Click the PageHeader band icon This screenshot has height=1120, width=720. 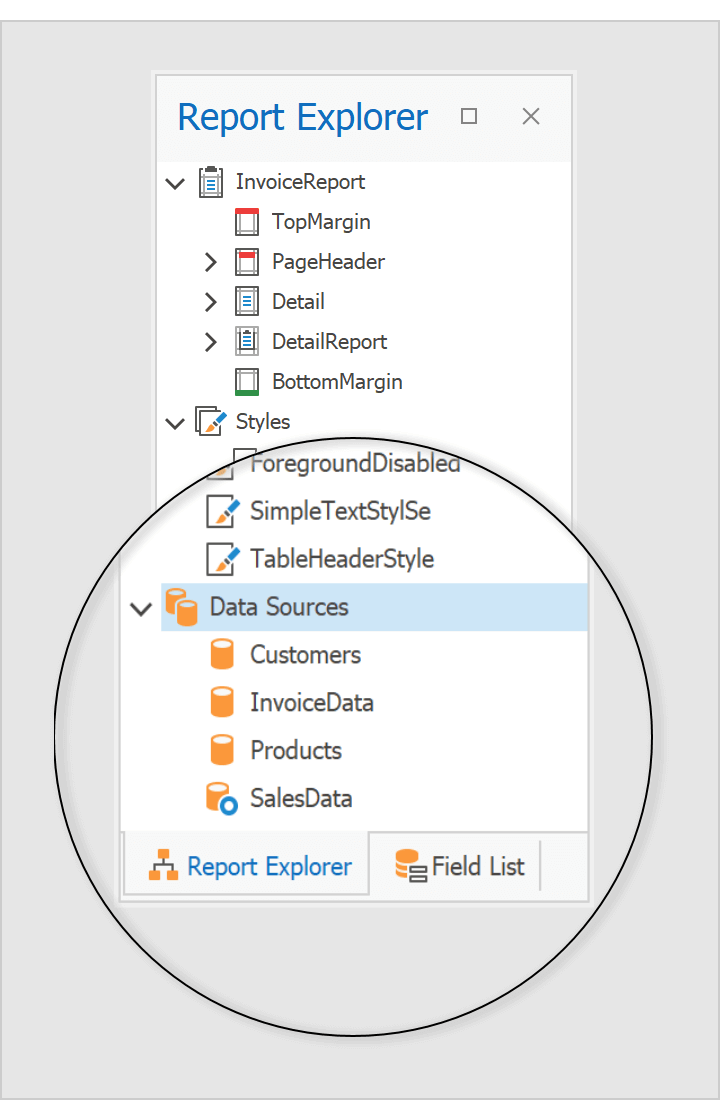[x=247, y=261]
